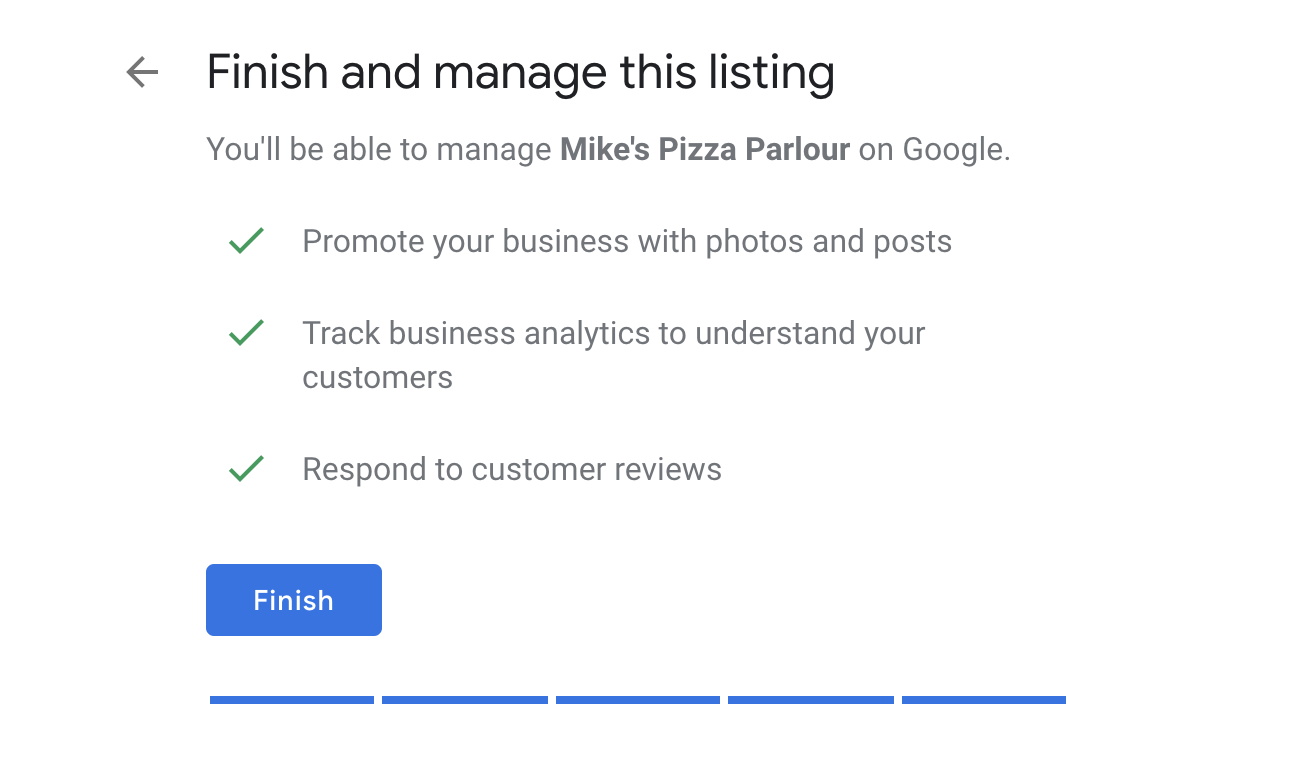1300x766 pixels.
Task: Click the words "on Google." in subtitle
Action: (934, 150)
